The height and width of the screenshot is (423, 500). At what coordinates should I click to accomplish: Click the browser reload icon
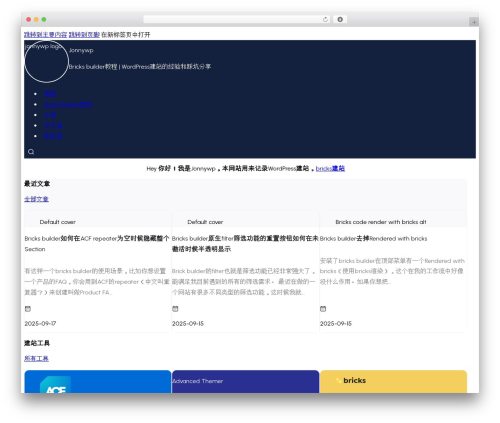coord(325,19)
